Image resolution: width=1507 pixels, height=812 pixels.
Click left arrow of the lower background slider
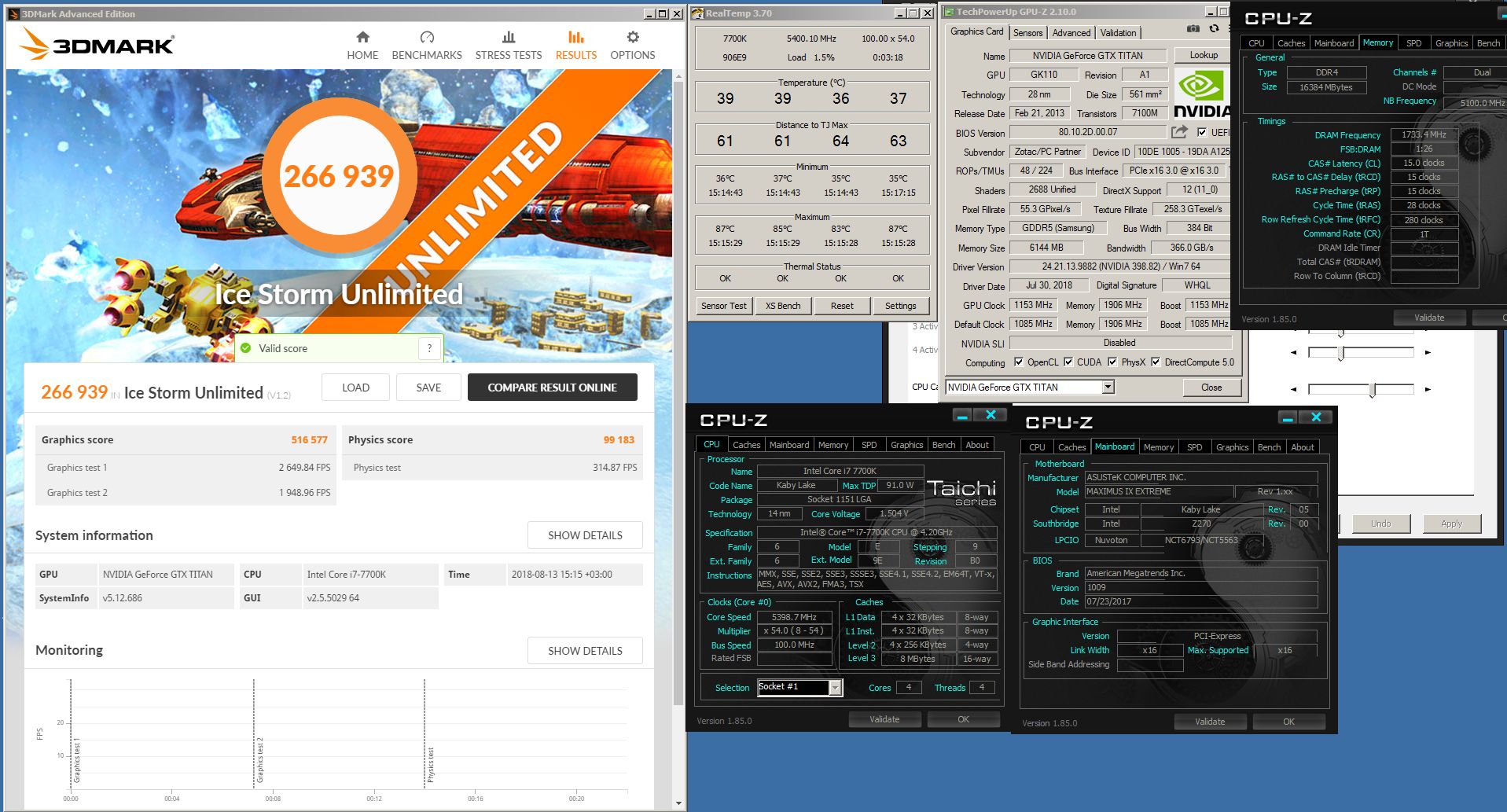click(x=1294, y=389)
